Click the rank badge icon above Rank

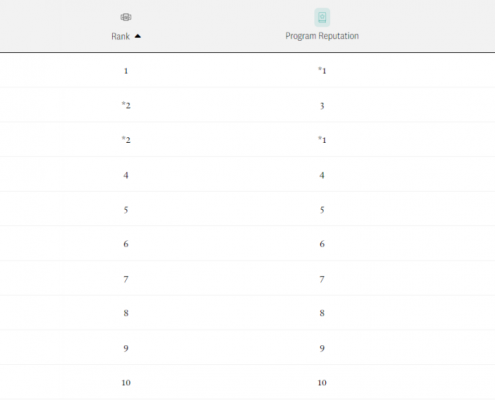pyautogui.click(x=126, y=17)
